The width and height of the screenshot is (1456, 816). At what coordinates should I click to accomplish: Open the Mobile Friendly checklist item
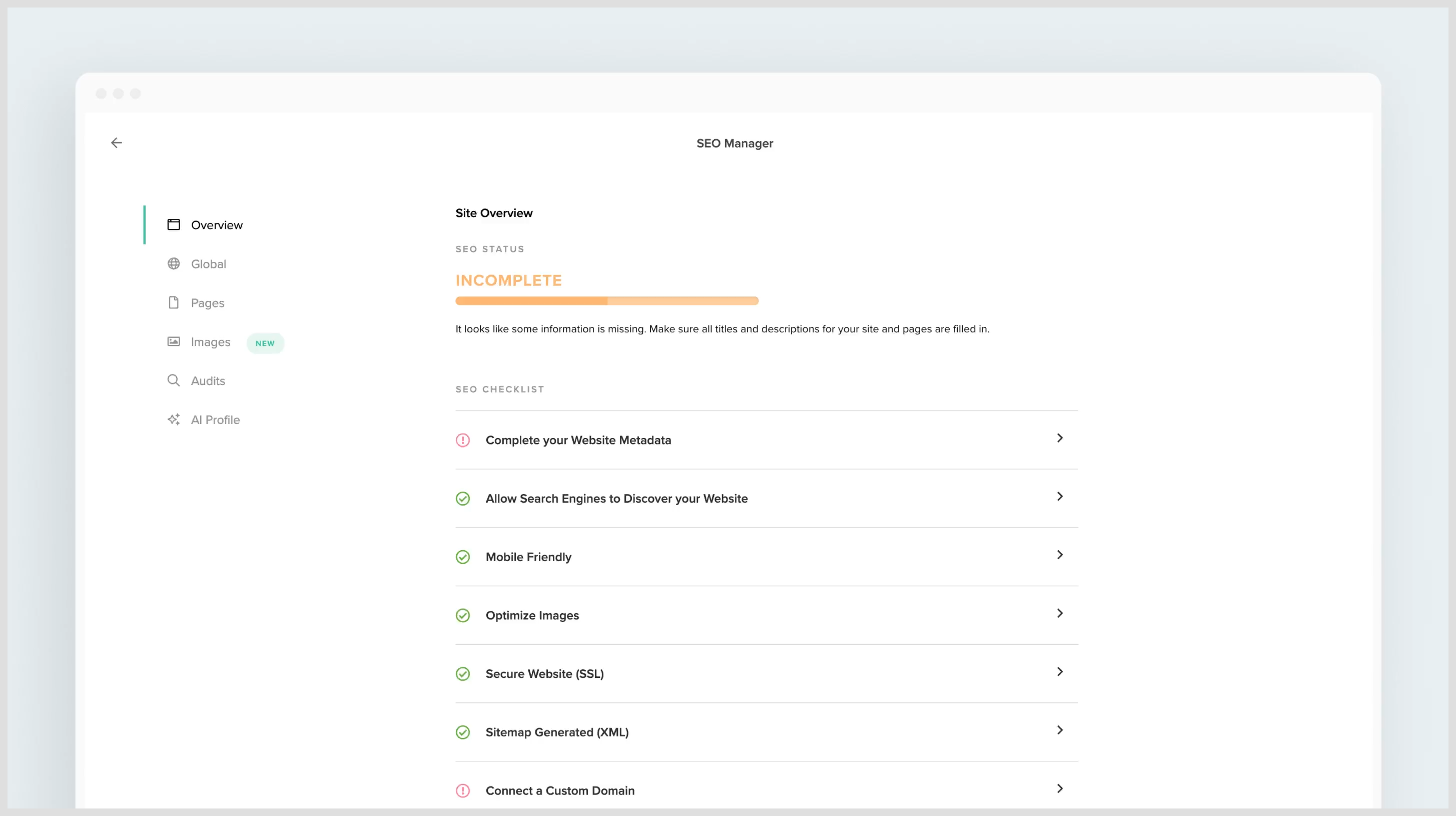point(767,557)
